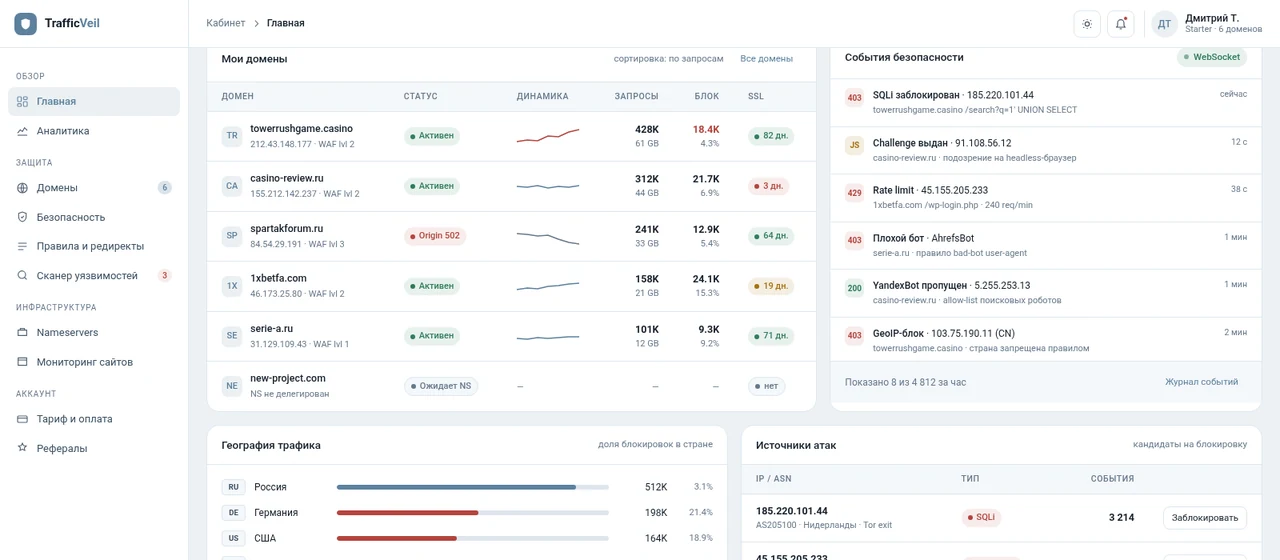Toggle the WebSocket live status pill
The width and height of the screenshot is (1280, 560).
pyautogui.click(x=1212, y=57)
